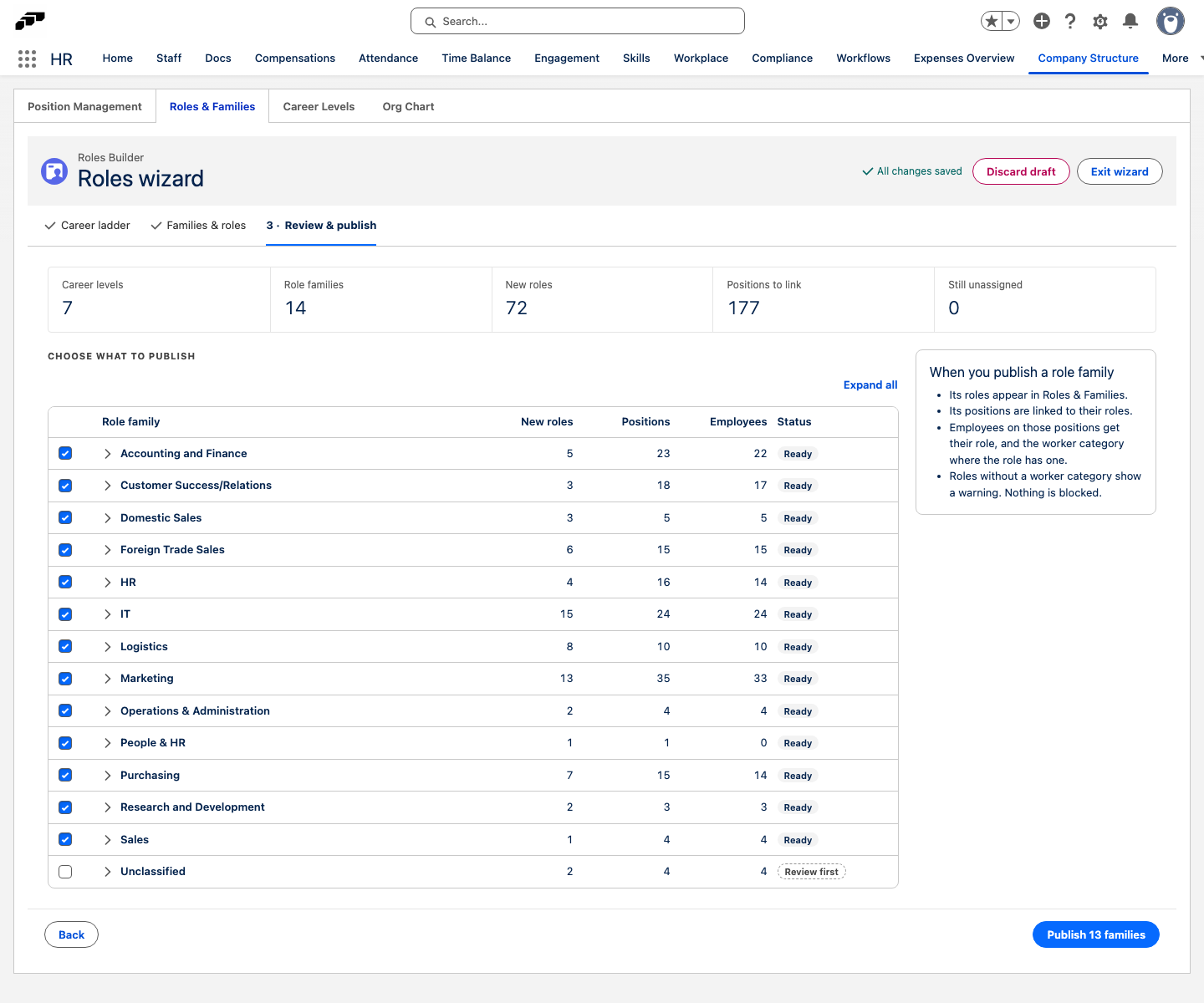Open the Career Levels tab
Image resolution: width=1204 pixels, height=1003 pixels.
(319, 106)
